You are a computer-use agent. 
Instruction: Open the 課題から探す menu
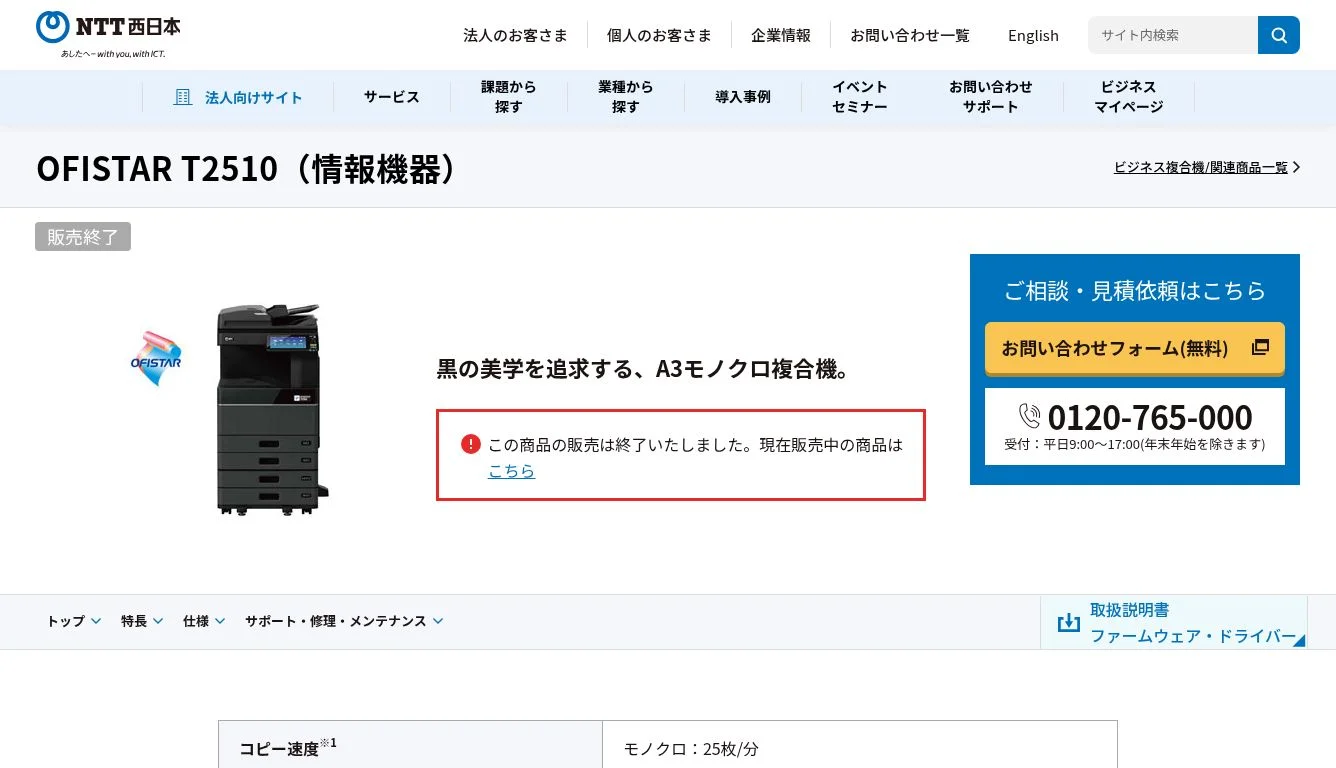[509, 97]
